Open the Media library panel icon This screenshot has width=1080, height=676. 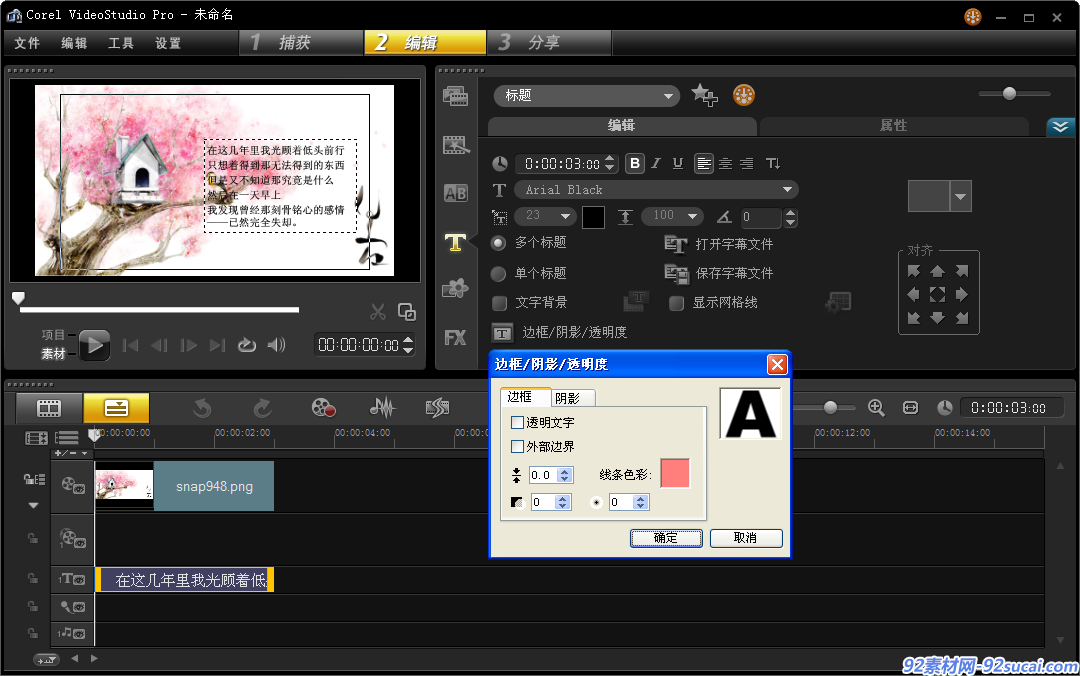pos(455,96)
